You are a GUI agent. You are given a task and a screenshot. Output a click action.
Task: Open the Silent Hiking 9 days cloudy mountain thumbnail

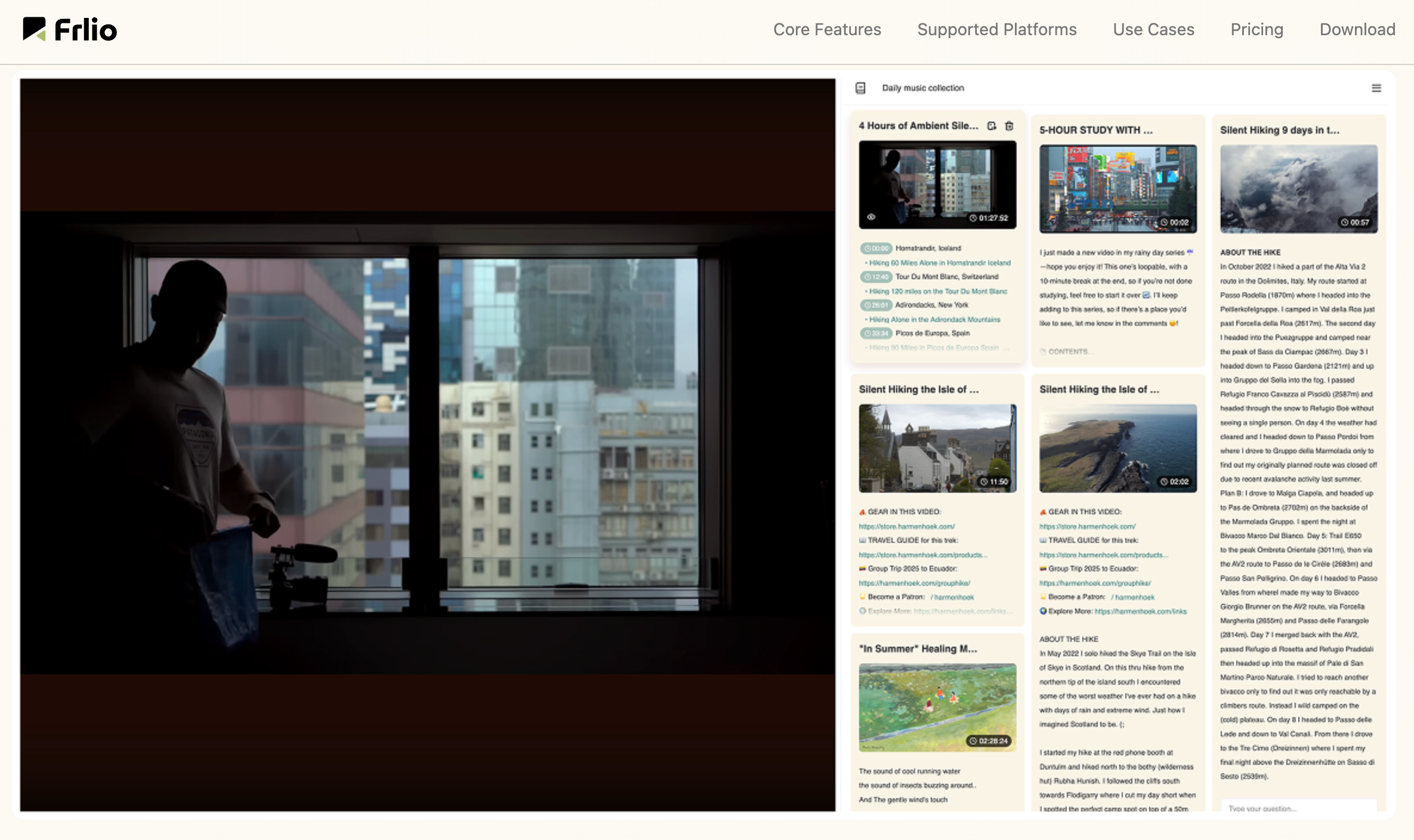coord(1298,189)
